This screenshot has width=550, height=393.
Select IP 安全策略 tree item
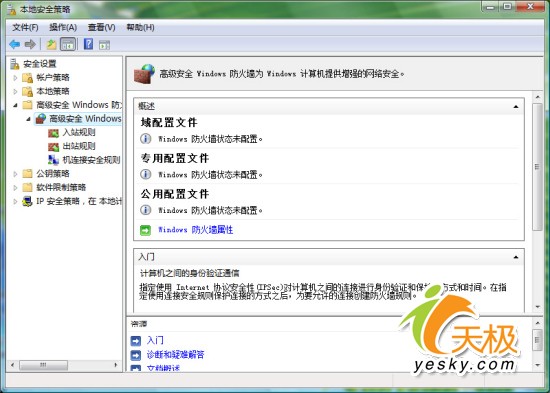click(x=79, y=201)
